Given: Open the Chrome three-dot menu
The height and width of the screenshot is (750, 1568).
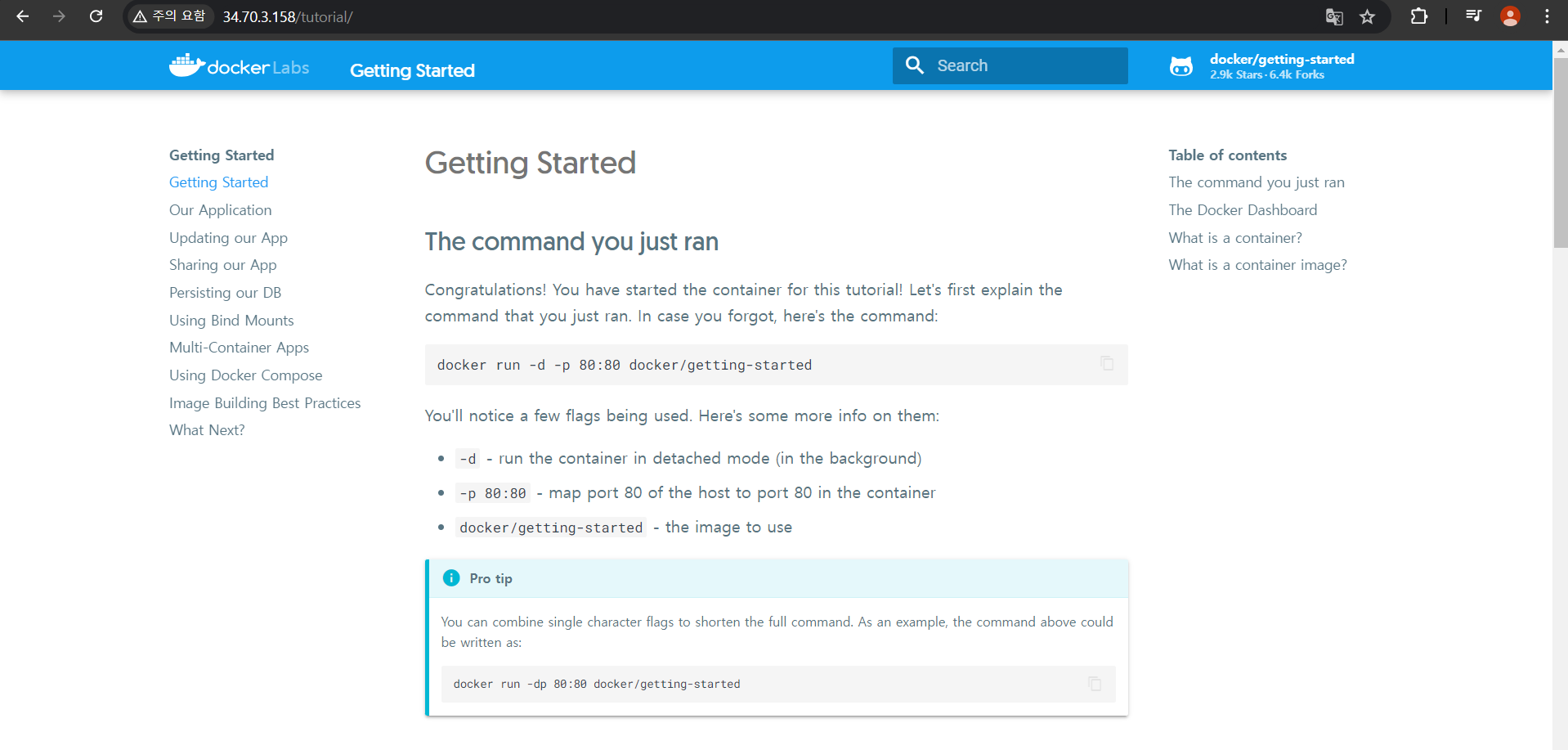Looking at the screenshot, I should [1547, 16].
